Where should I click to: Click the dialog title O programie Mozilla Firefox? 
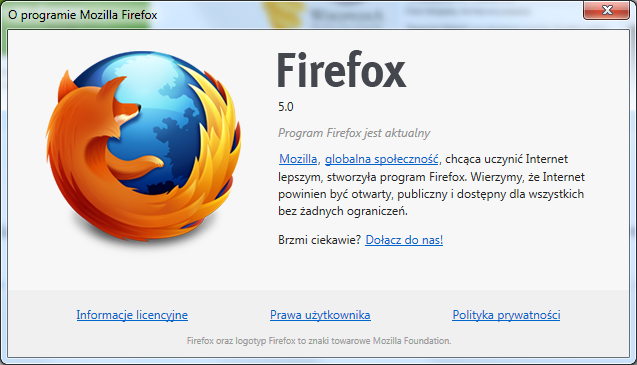(82, 15)
